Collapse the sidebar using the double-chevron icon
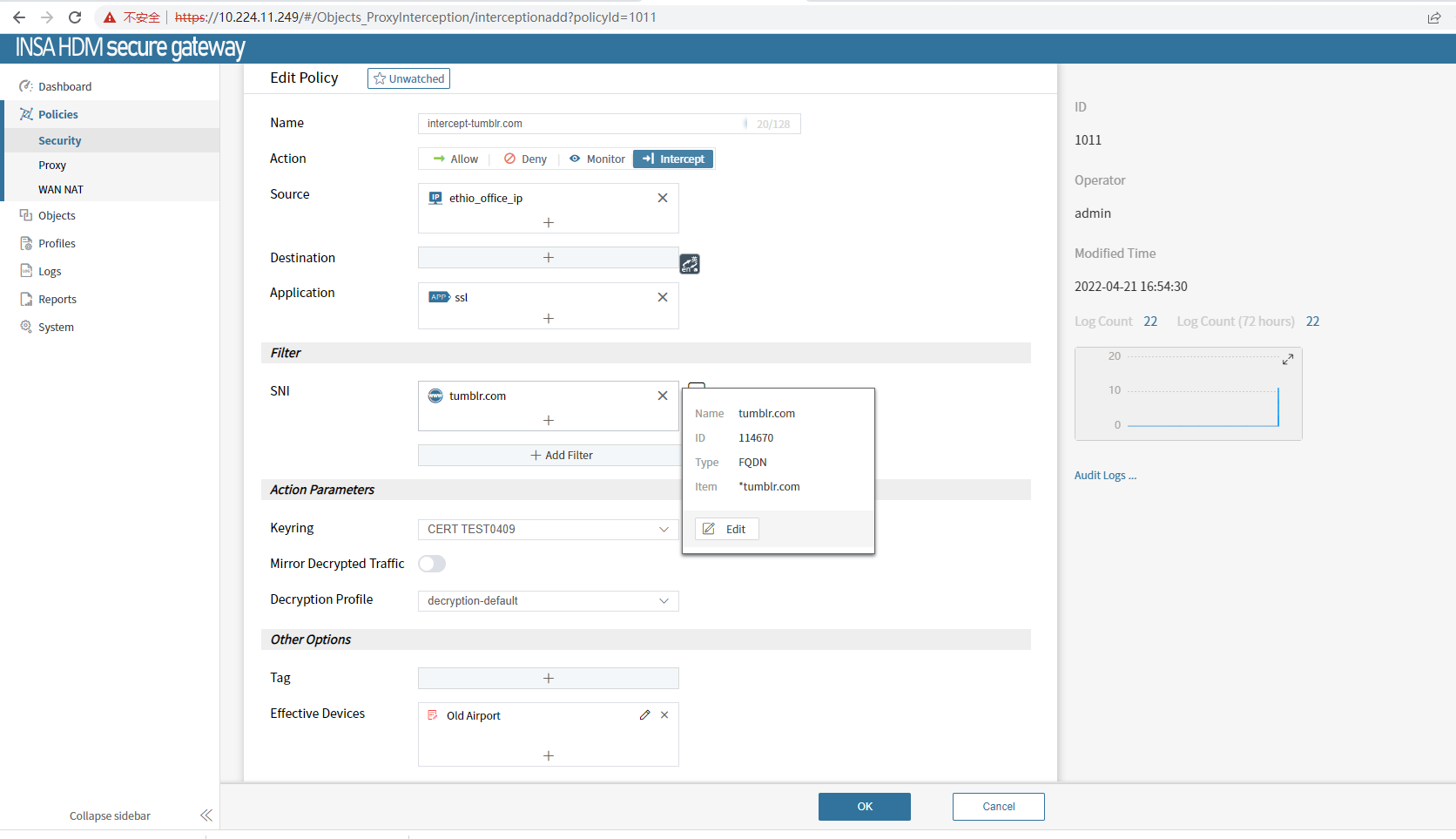The height and width of the screenshot is (839, 1456). point(206,815)
